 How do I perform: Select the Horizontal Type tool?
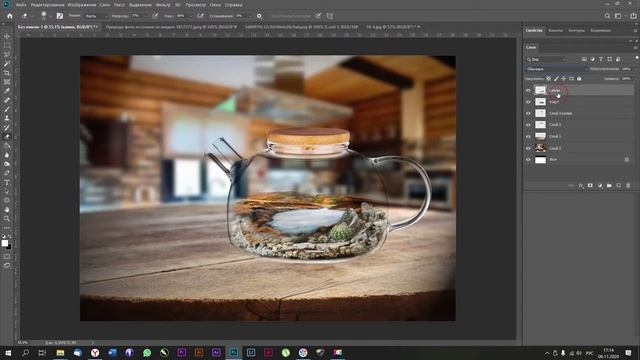[x=7, y=182]
